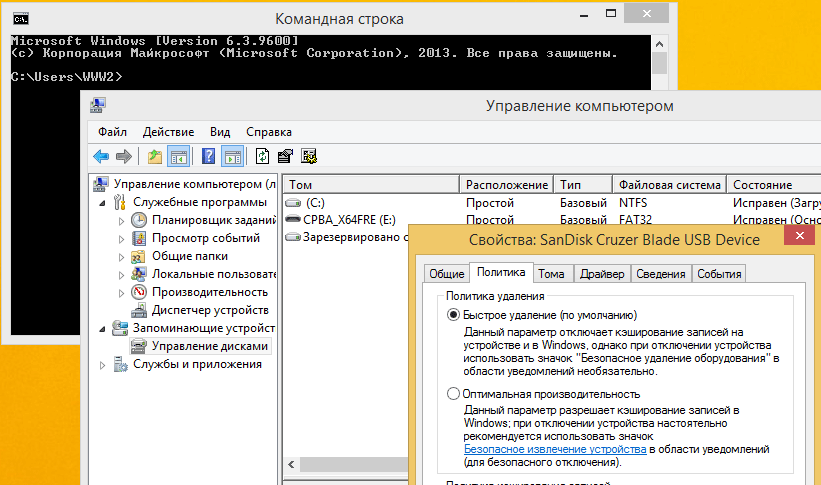Click the volume list horizontal scrollbar
Viewport: 821px width, 485px height.
pos(350,465)
